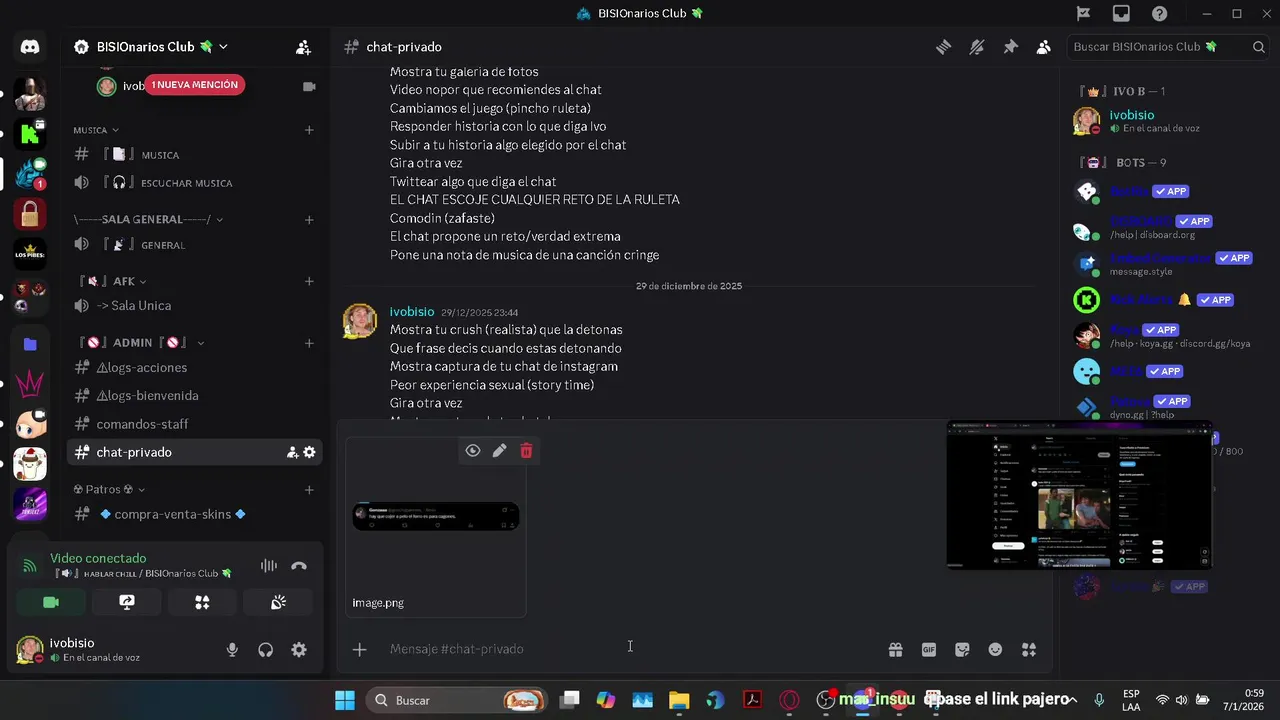Screen dimensions: 1280x720
Task: Open apps launcher icon in message bar
Action: coord(1029,649)
